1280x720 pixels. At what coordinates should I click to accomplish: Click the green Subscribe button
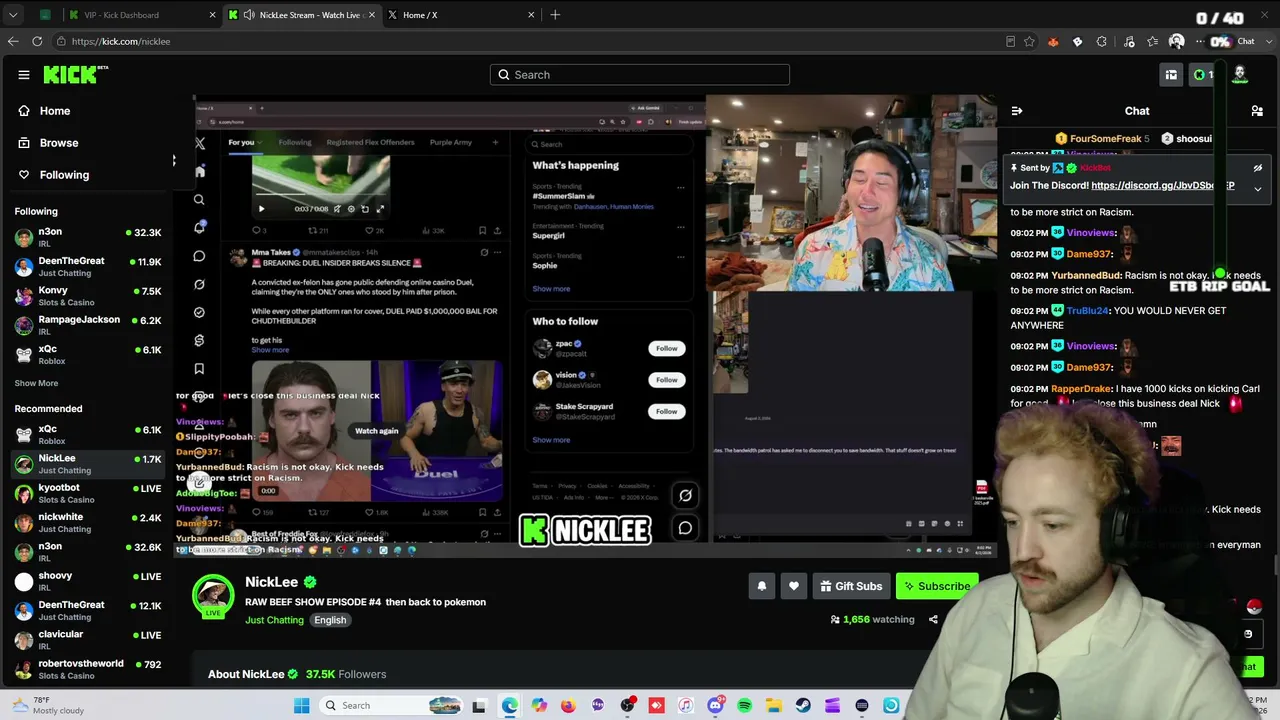937,586
